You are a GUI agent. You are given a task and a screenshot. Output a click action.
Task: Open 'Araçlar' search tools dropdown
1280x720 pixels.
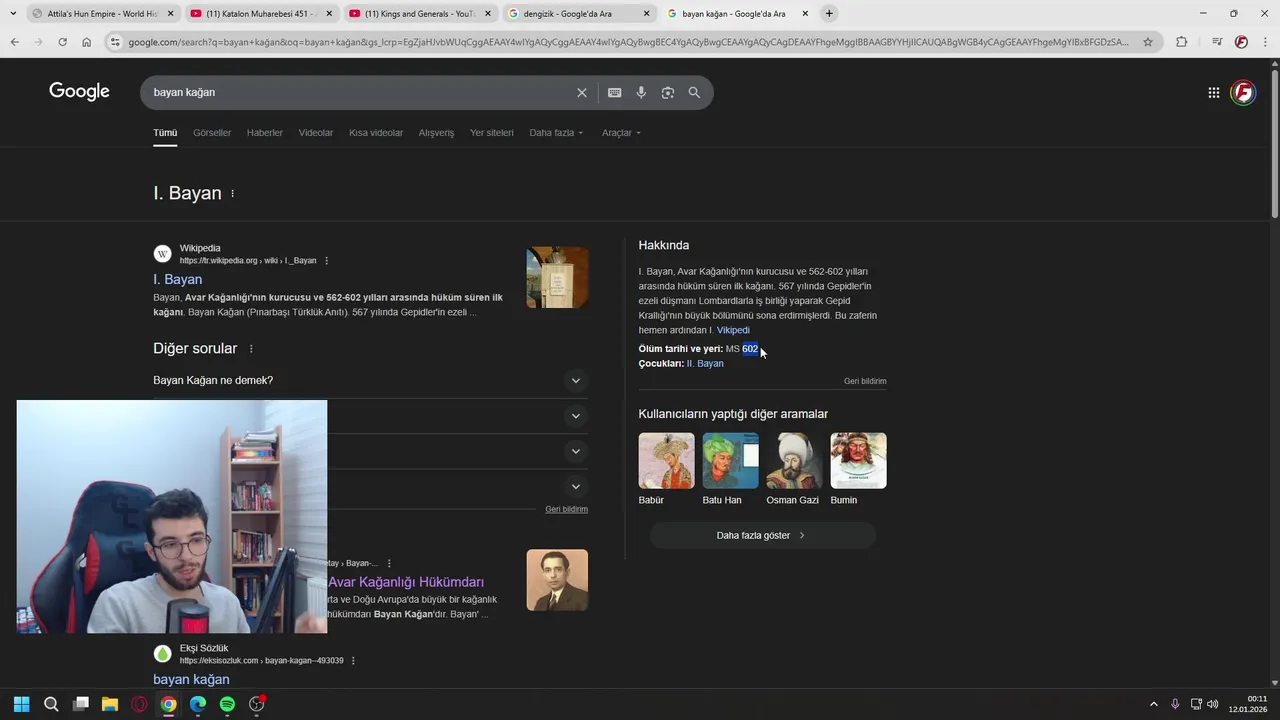click(621, 133)
